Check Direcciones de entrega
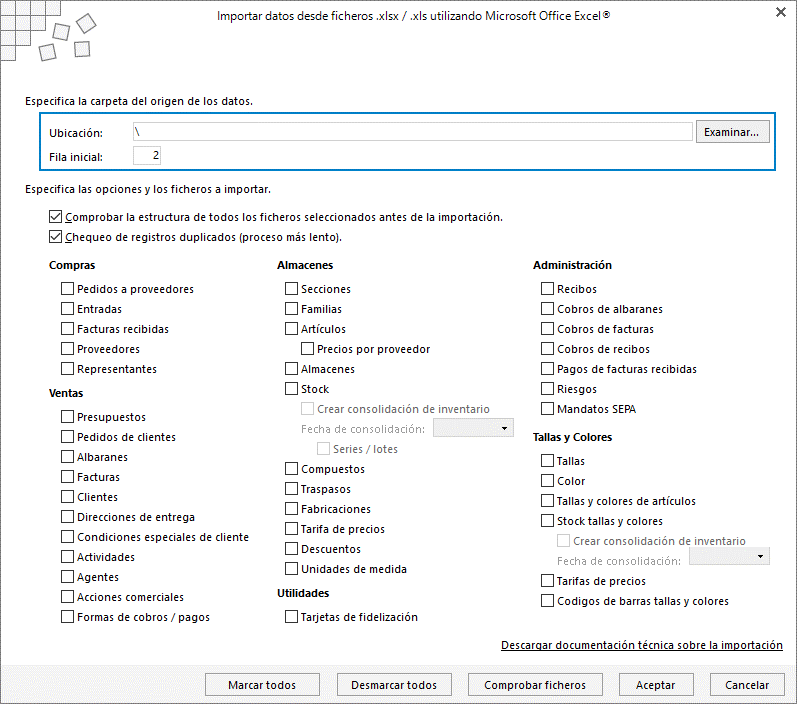Viewport: 797px width, 704px height. [x=68, y=517]
